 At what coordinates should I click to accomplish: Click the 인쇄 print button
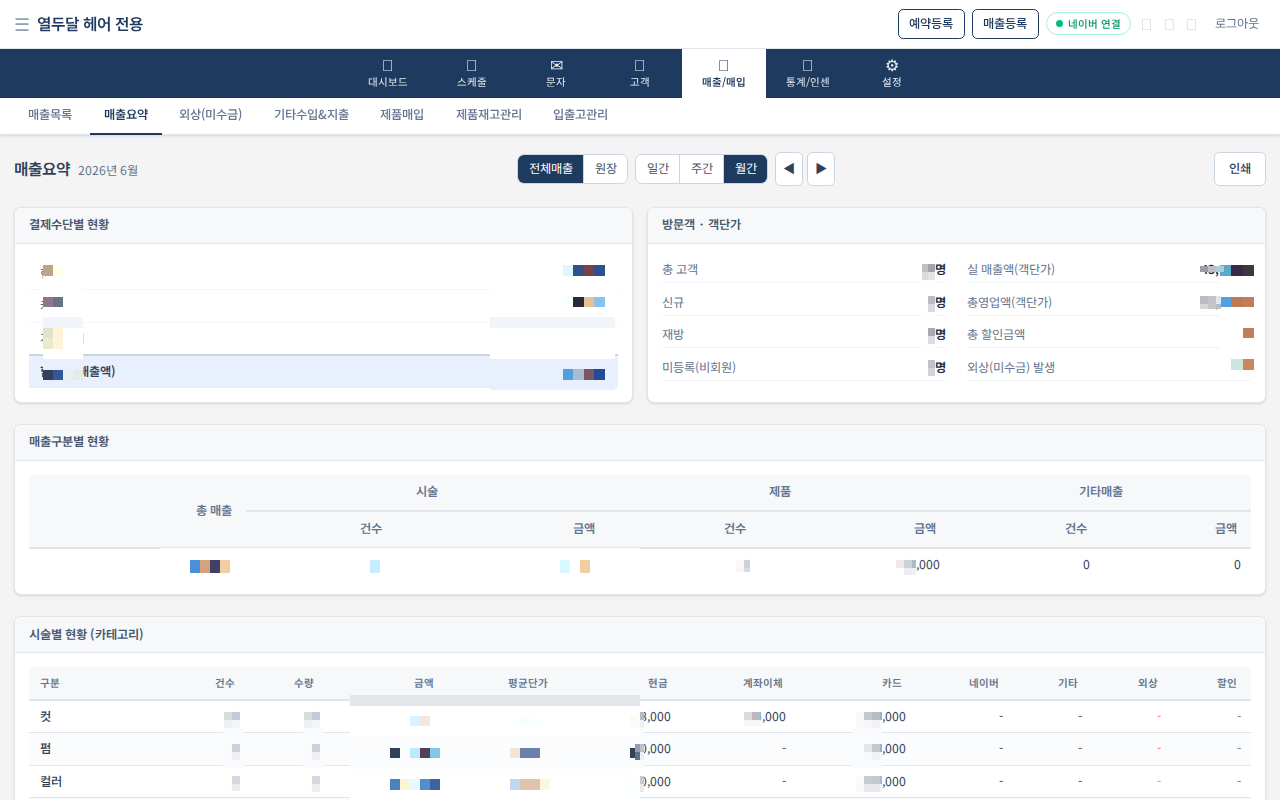click(1240, 169)
